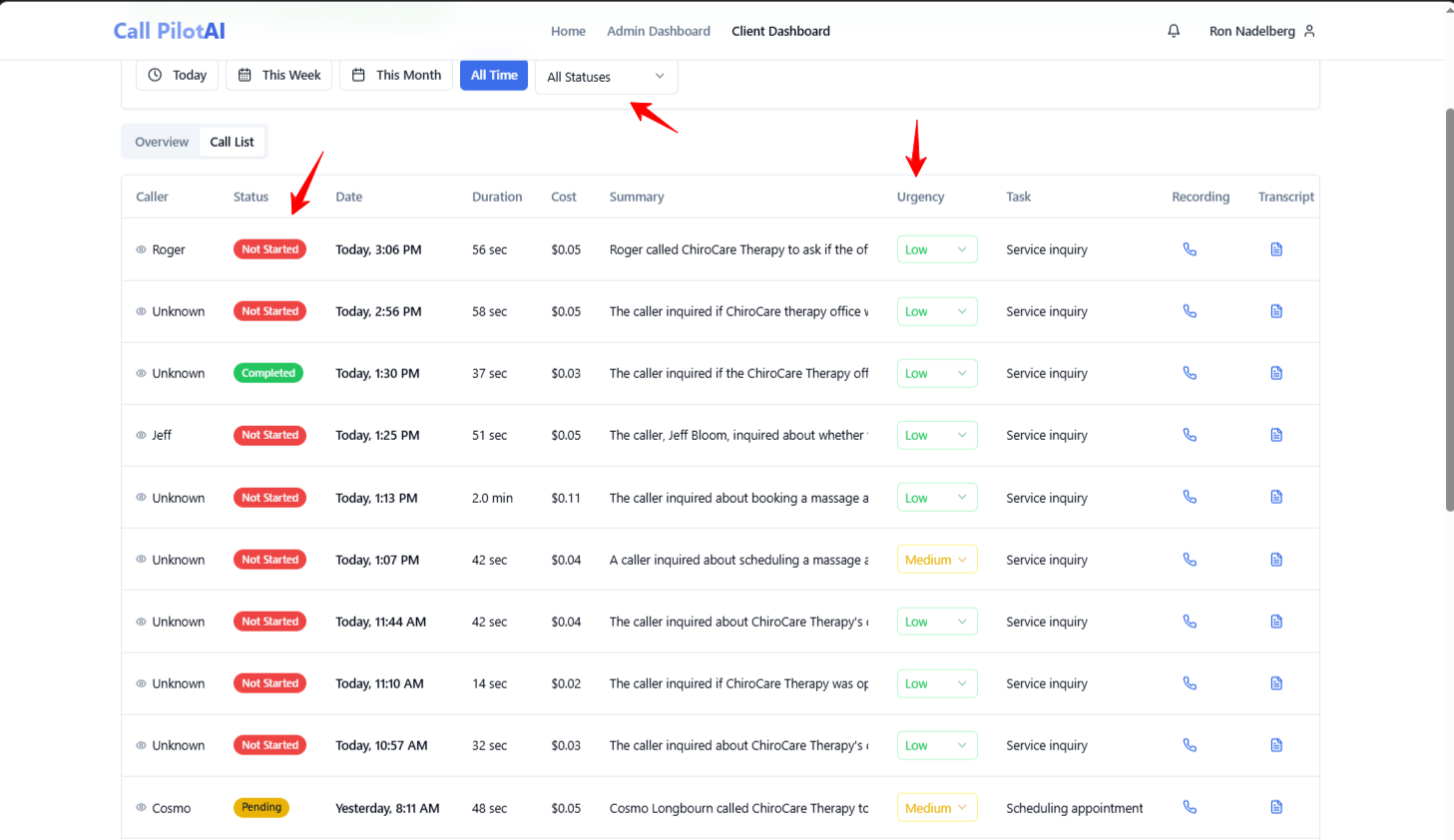Open transcript for the 1:07 PM call

click(1276, 560)
